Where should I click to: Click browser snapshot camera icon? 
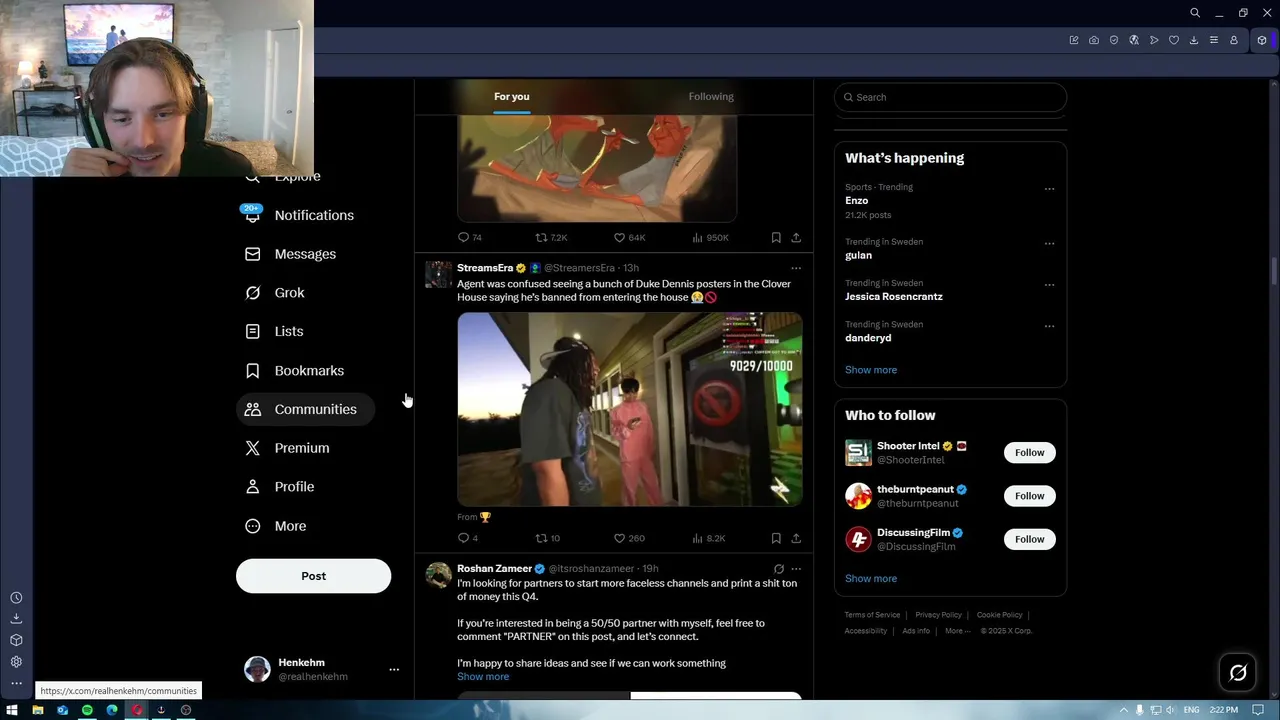pos(1094,40)
